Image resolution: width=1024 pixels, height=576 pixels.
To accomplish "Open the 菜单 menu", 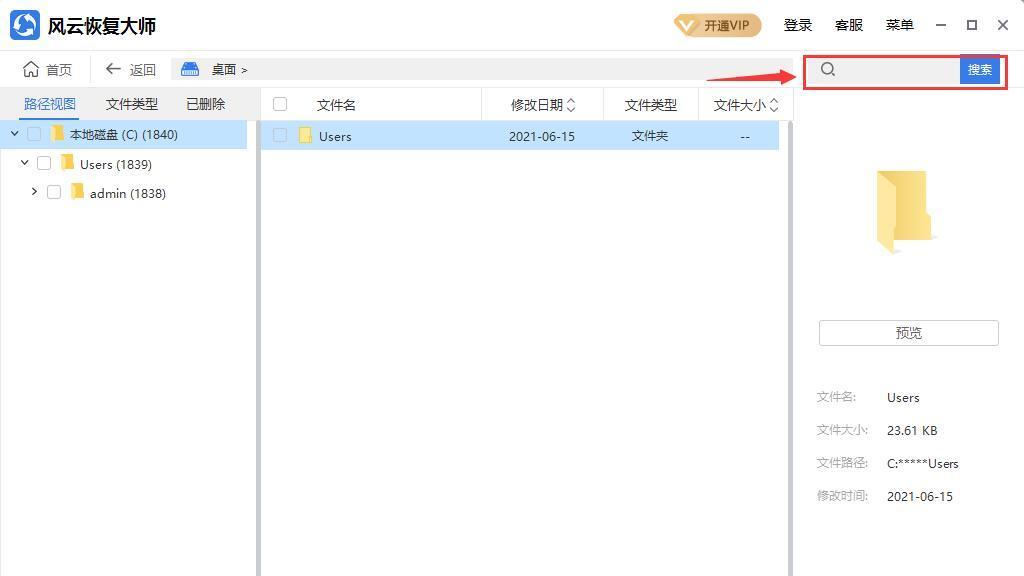I will (x=899, y=25).
